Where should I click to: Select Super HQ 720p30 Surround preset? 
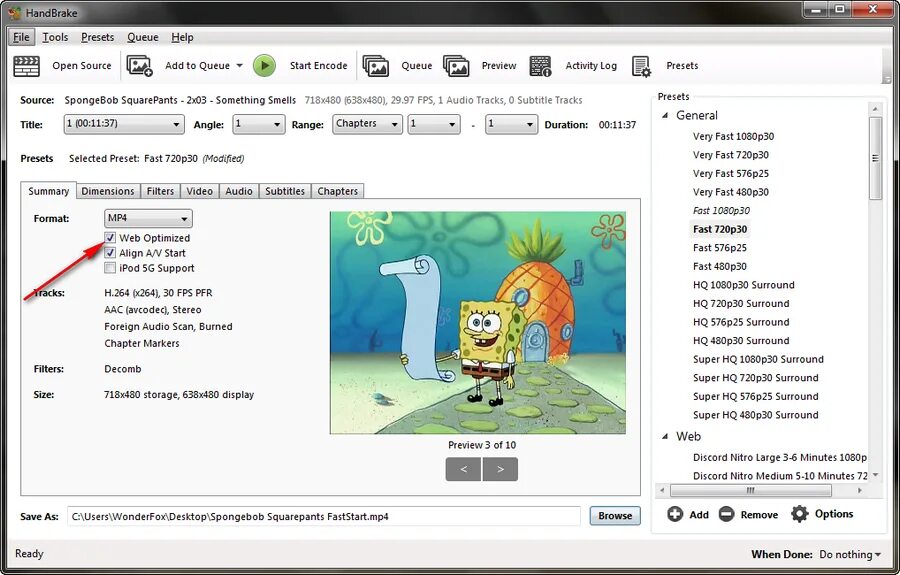coord(755,378)
